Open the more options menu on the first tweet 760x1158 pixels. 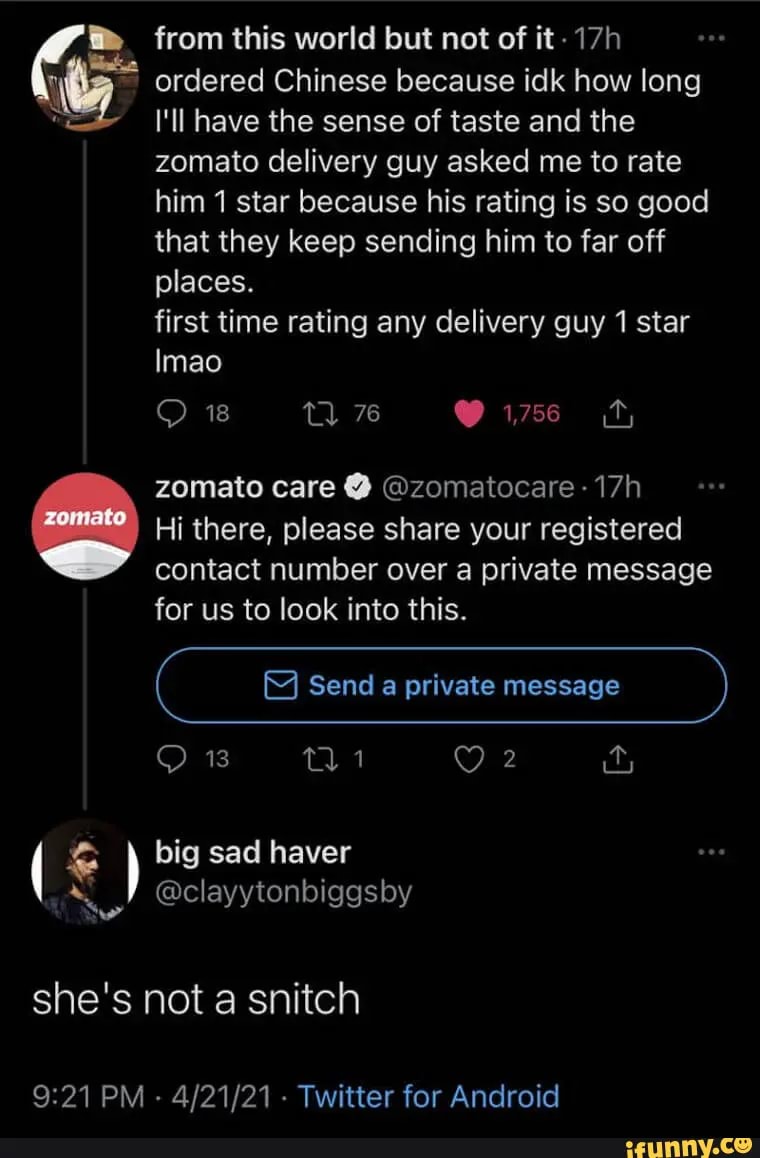[712, 36]
